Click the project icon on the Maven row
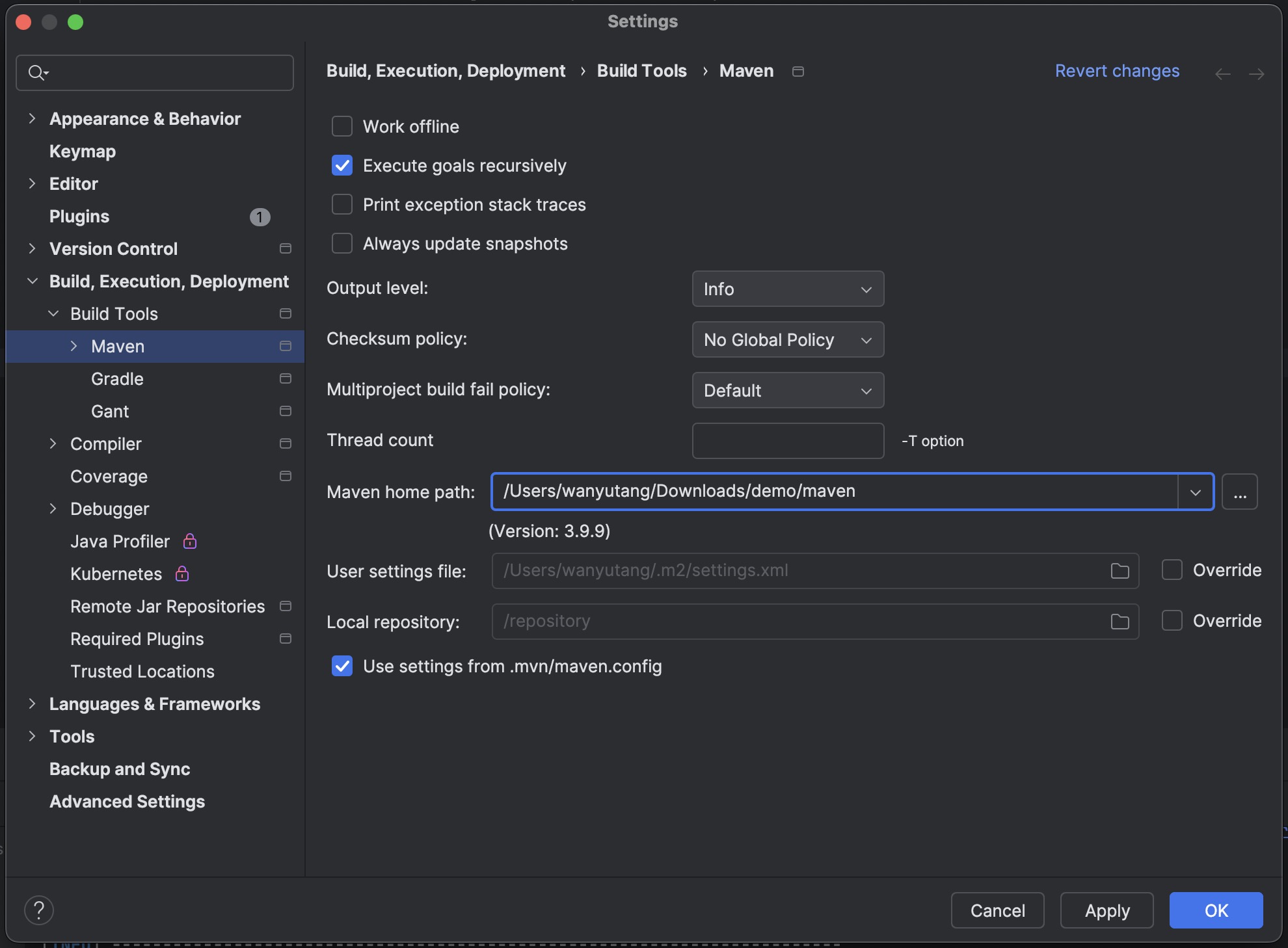Viewport: 1288px width, 948px height. [x=285, y=346]
